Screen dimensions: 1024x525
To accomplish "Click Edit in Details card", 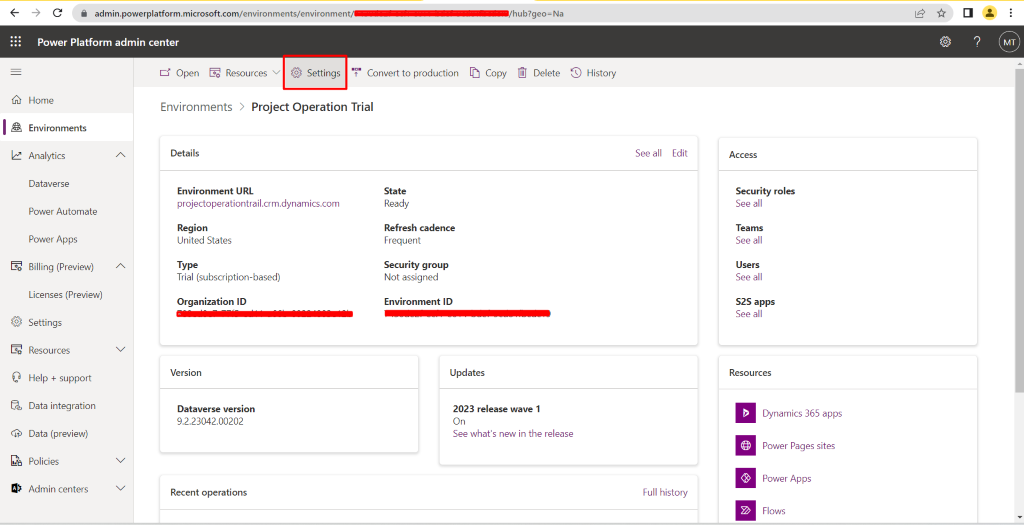I will click(x=680, y=153).
